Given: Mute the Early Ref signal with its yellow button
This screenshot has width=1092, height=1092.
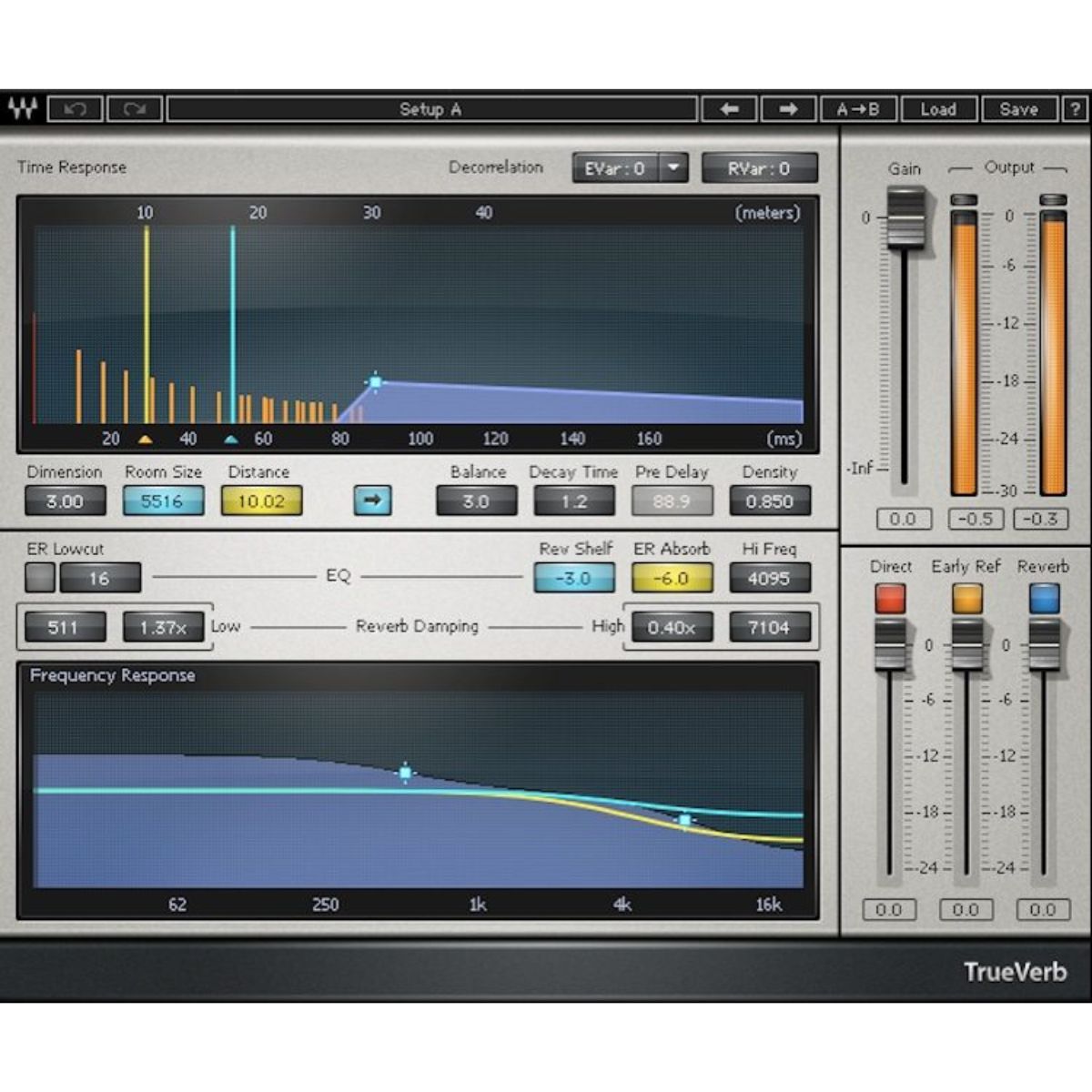Looking at the screenshot, I should [x=966, y=598].
